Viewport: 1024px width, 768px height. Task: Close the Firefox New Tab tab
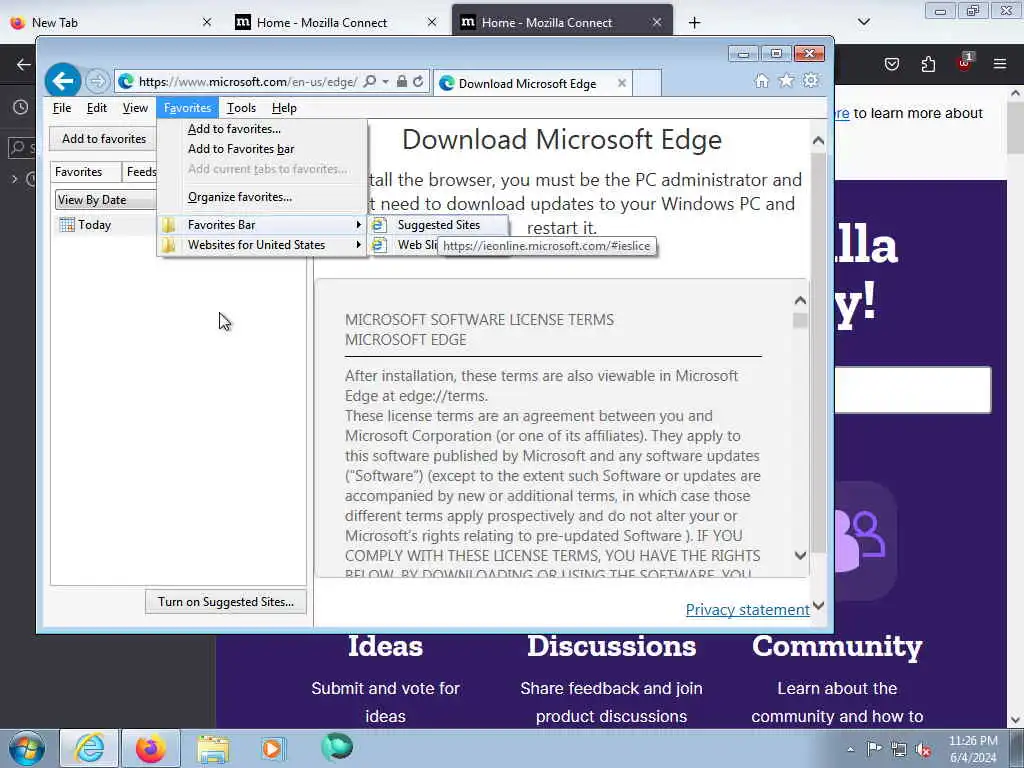point(207,22)
